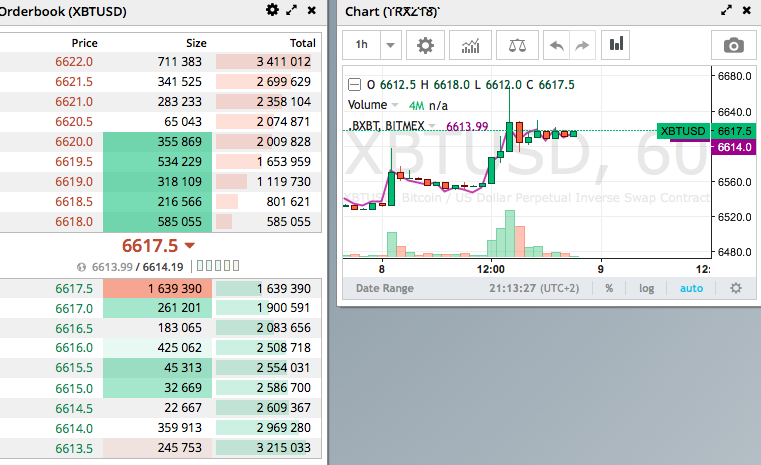761x465 pixels.
Task: Redo the chart action
Action: pos(582,45)
